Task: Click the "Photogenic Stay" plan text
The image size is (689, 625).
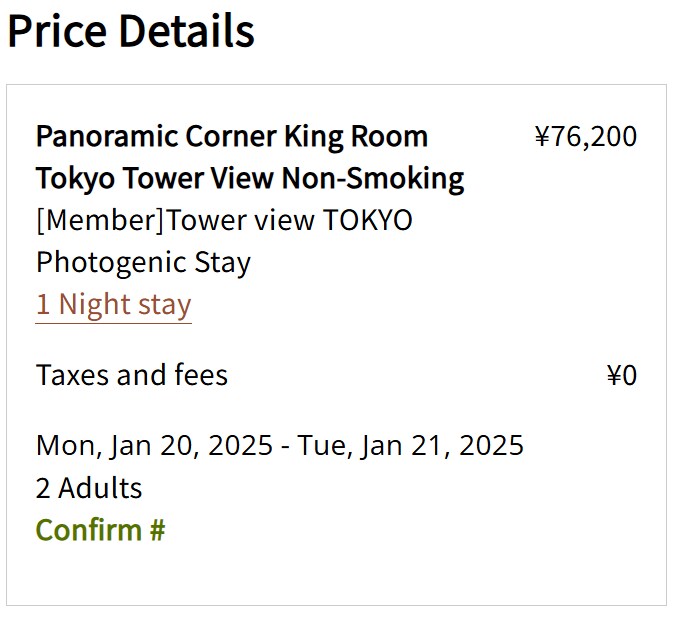Action: click(x=143, y=262)
